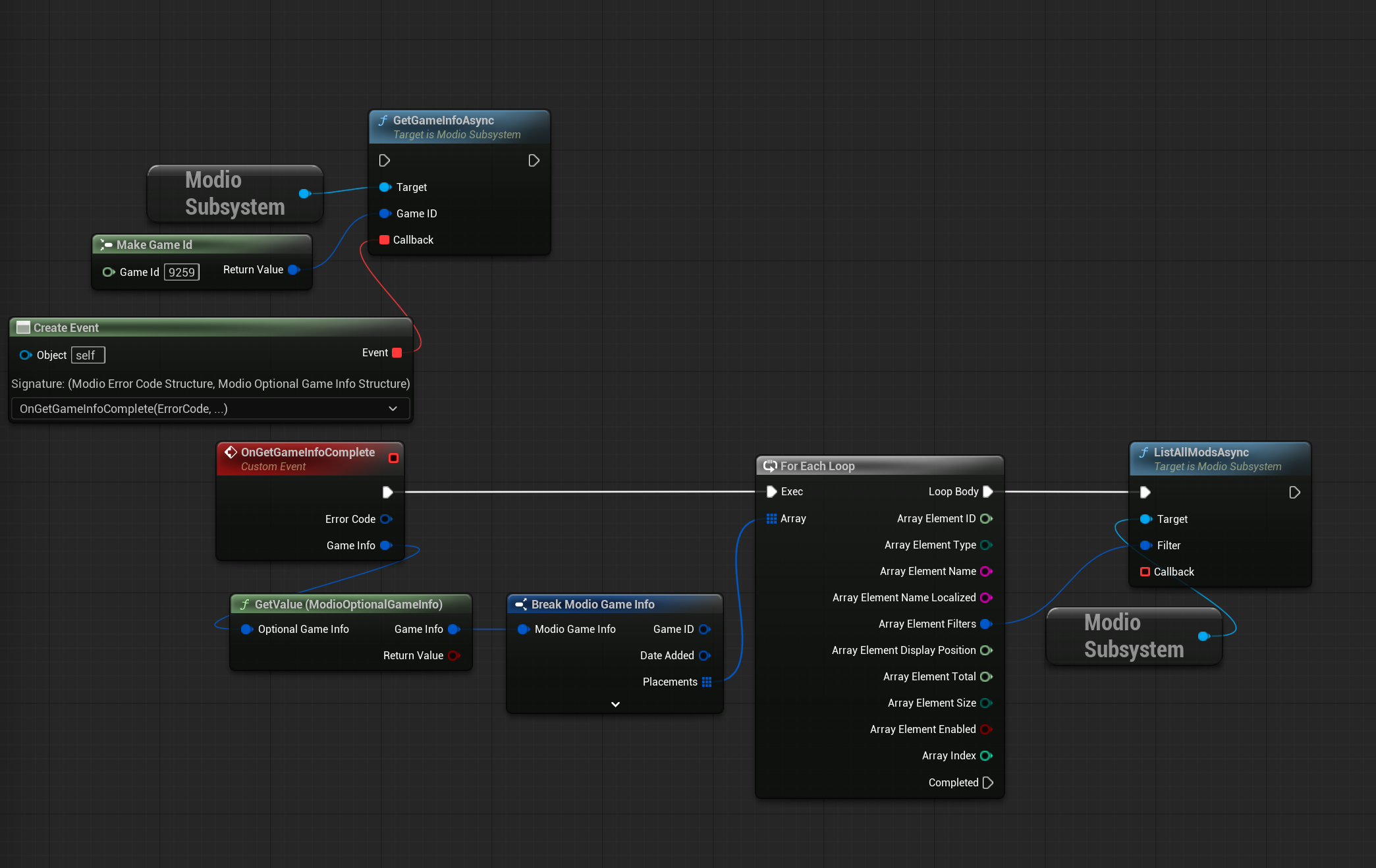Click OnGetGameInfoComplete execution output pin
This screenshot has width=1376, height=868.
pyautogui.click(x=388, y=493)
